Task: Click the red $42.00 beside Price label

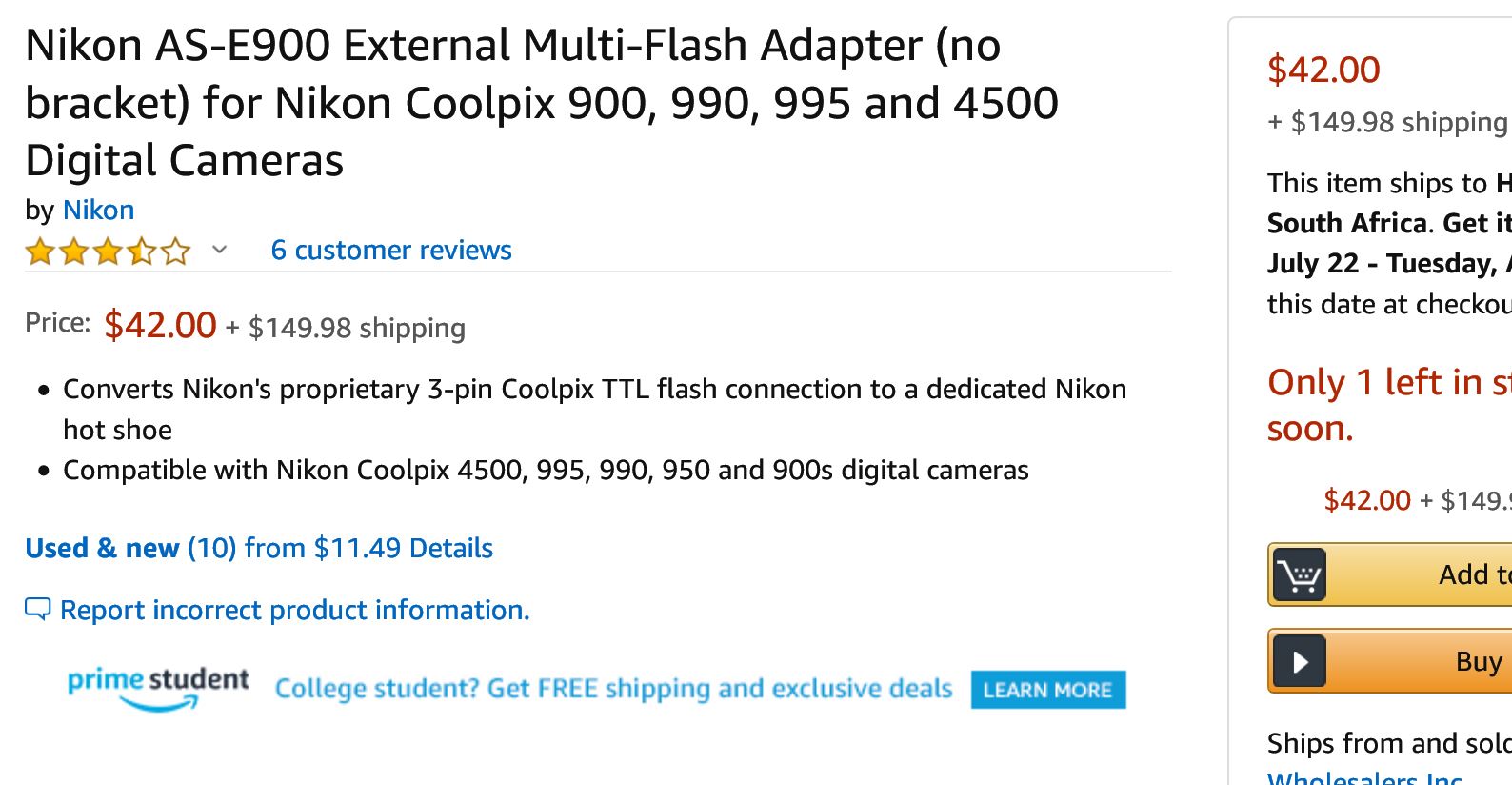Action: [160, 325]
